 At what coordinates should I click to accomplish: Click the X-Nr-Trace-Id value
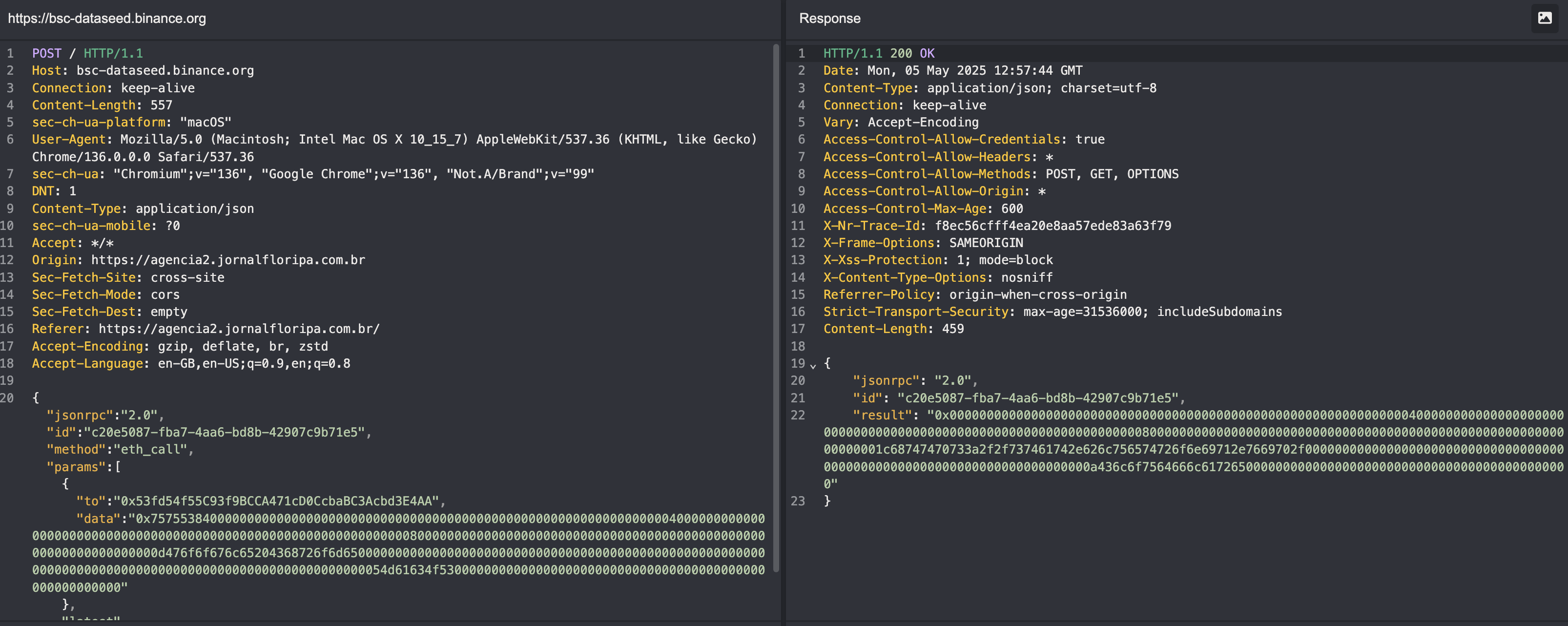tap(1053, 225)
